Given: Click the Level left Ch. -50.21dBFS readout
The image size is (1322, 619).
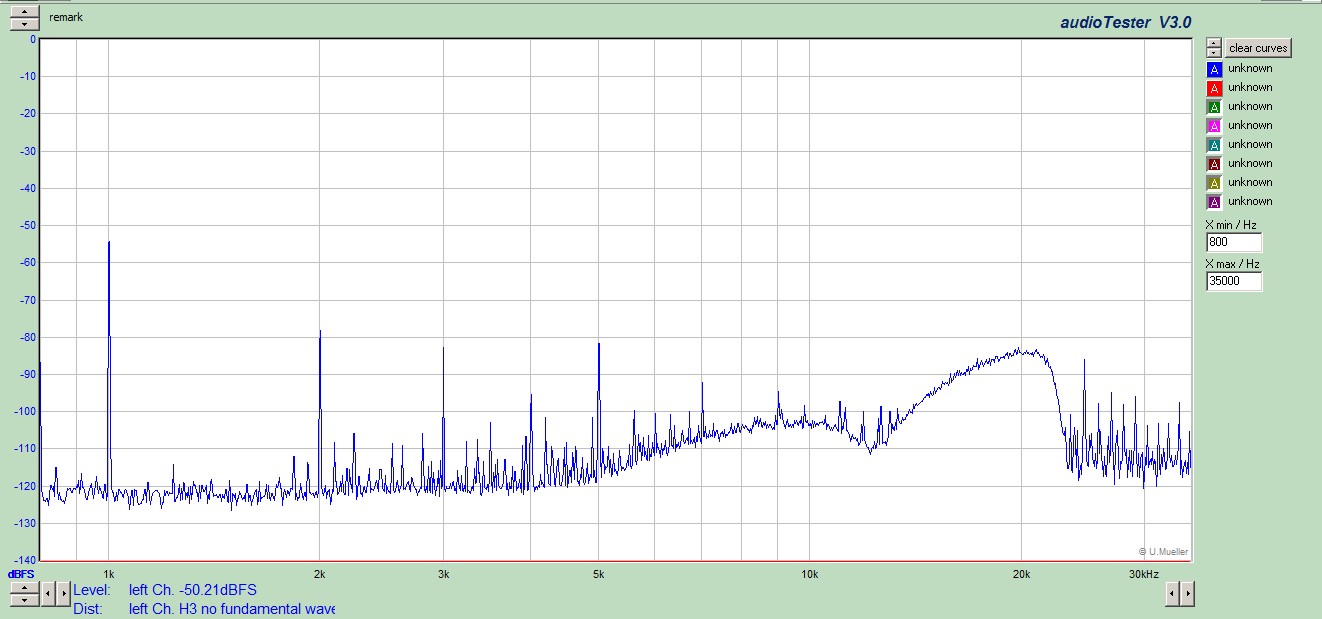Looking at the screenshot, I should [x=165, y=590].
